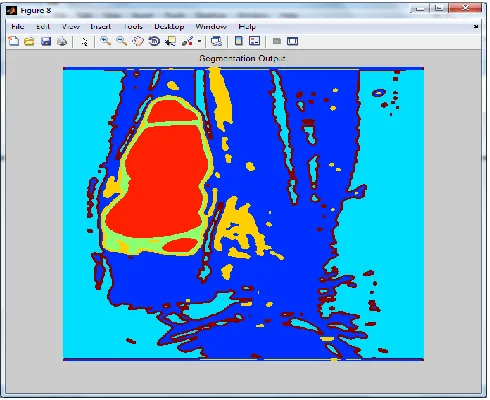Activate the Edit Plot arrow tool
Image resolution: width=490 pixels, height=400 pixels.
coord(85,42)
